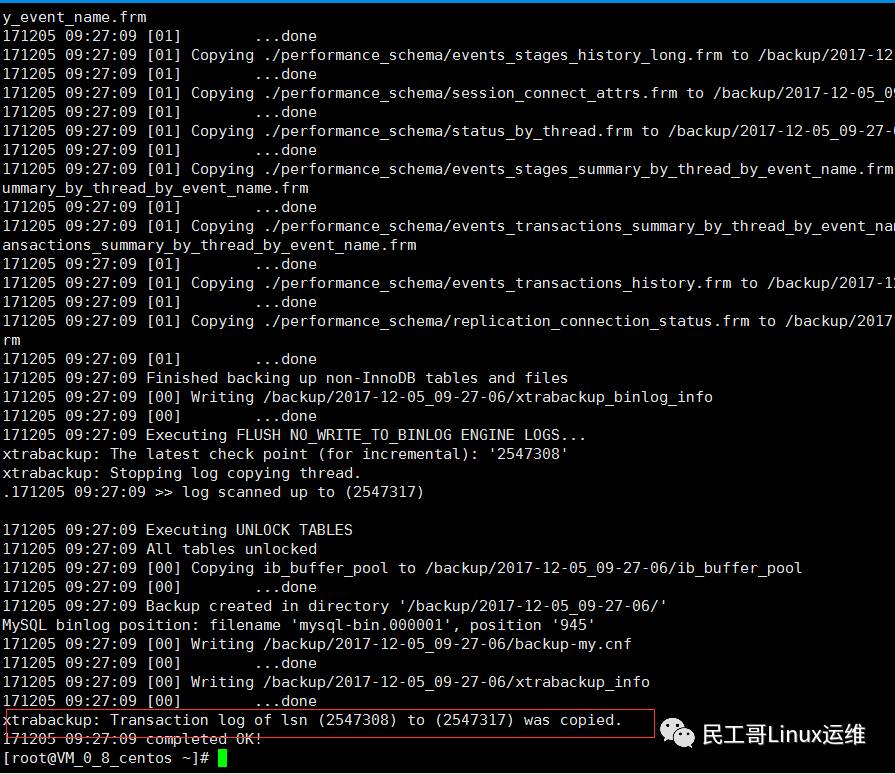The image size is (895, 774).
Task: Click the 'MySQL binlog position' line
Action: (299, 625)
